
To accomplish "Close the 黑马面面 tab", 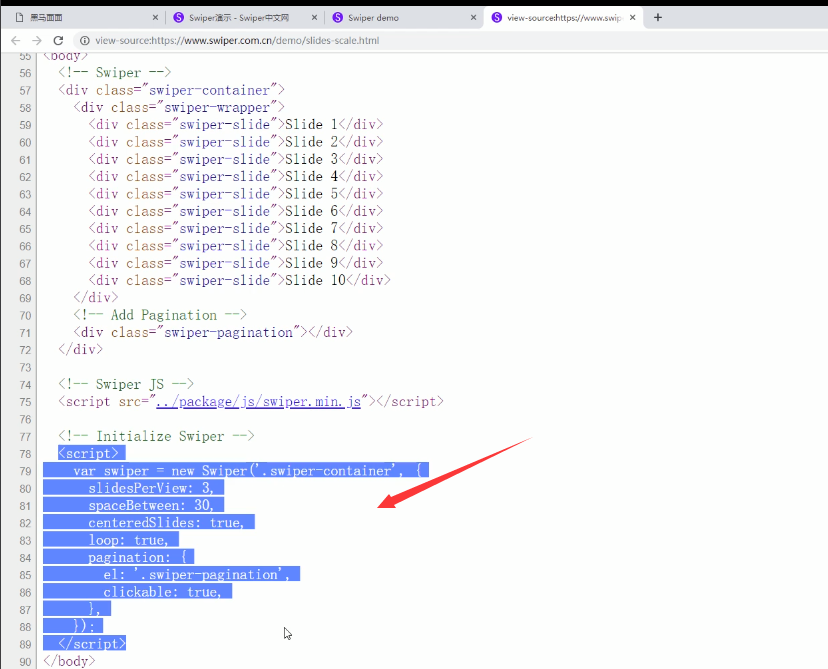I will coord(155,17).
